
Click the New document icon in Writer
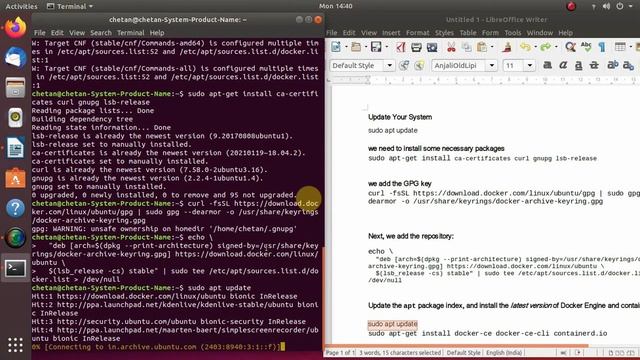[336, 47]
